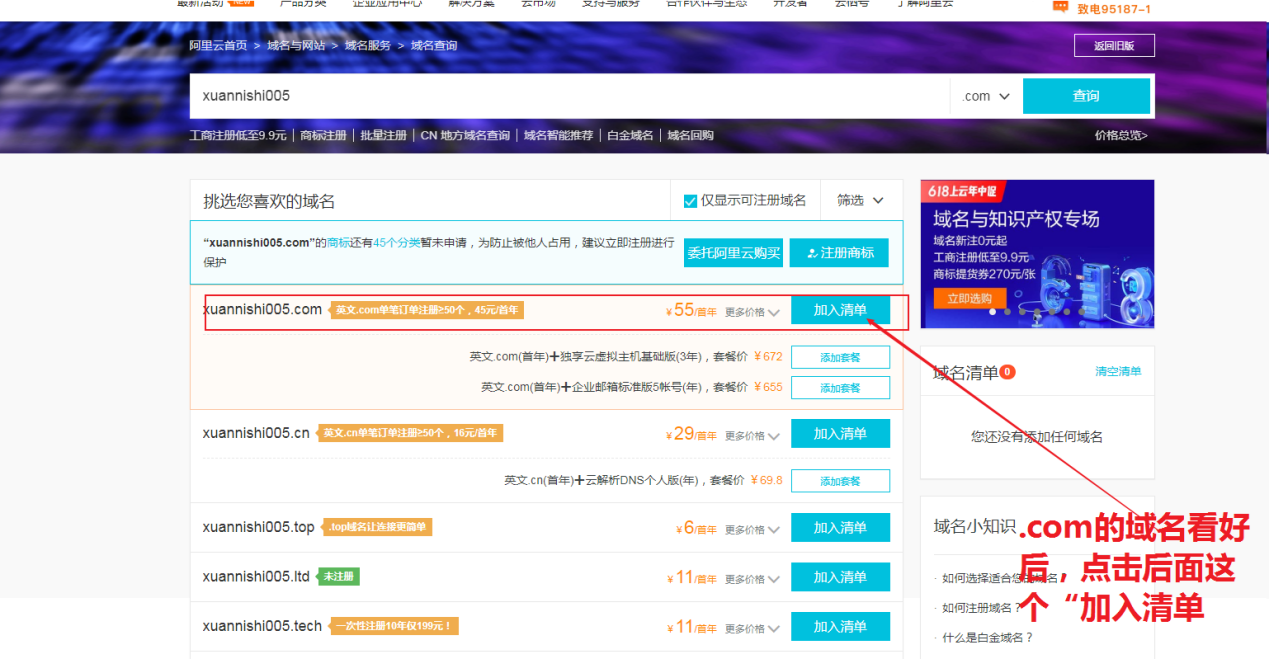
Task: Click the xuannishi005.top domain name text
Action: tap(258, 527)
